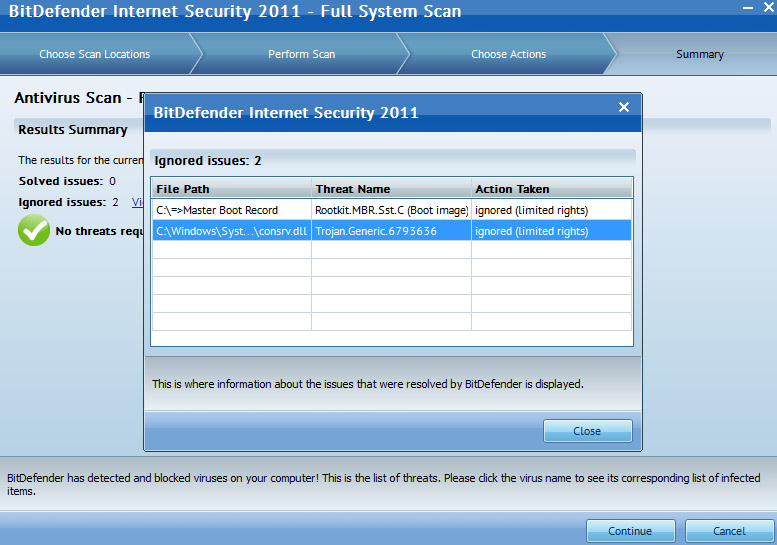Click the 'Solved issues: 0' text

tap(67, 181)
